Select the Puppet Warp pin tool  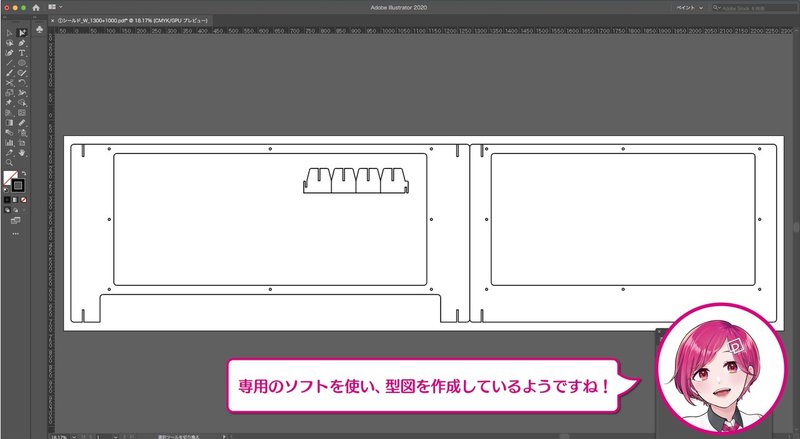tap(9, 103)
